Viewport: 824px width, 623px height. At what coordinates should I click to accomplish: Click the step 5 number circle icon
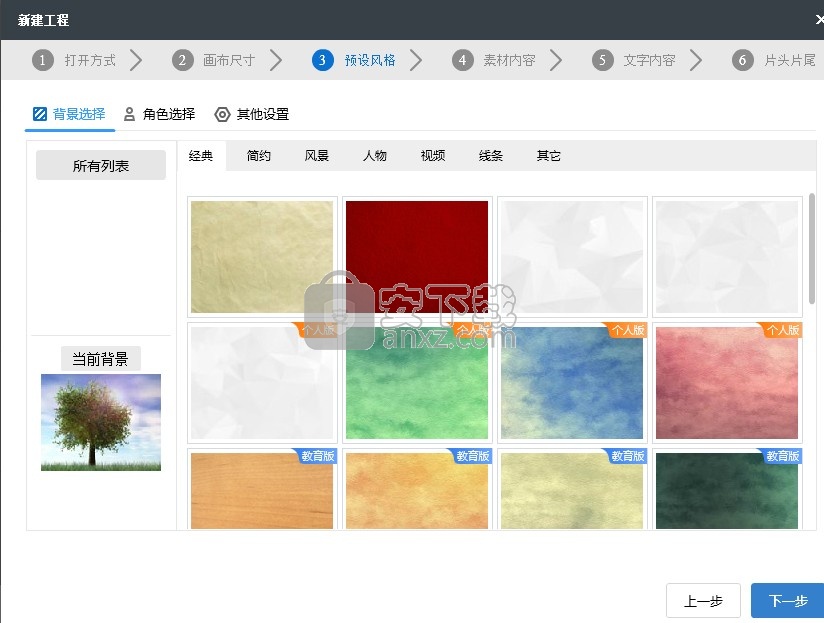(x=602, y=60)
